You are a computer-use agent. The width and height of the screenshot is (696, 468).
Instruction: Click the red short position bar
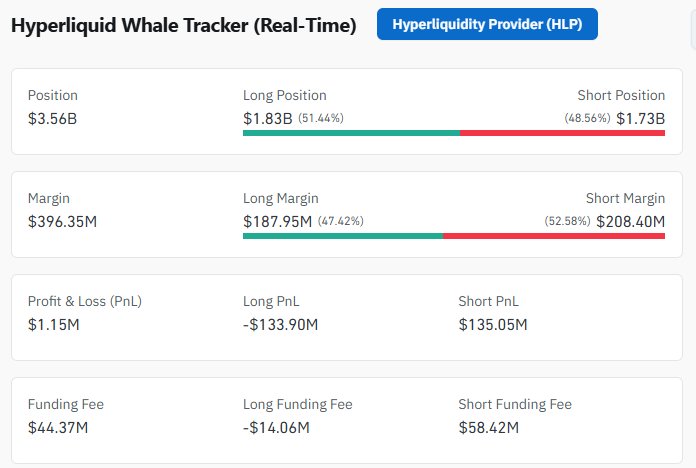click(562, 133)
